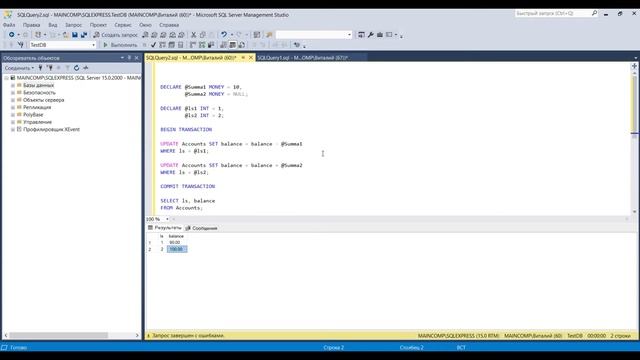
Task: Open the Вид menu
Action: coord(53,25)
